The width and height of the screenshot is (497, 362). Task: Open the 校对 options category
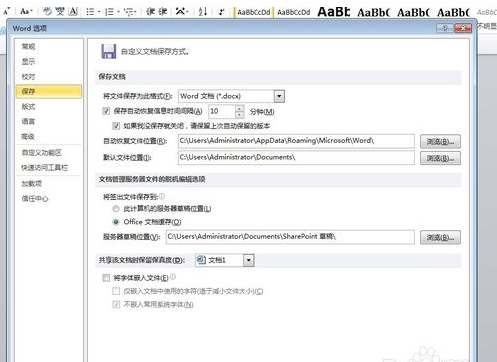[x=49, y=77]
